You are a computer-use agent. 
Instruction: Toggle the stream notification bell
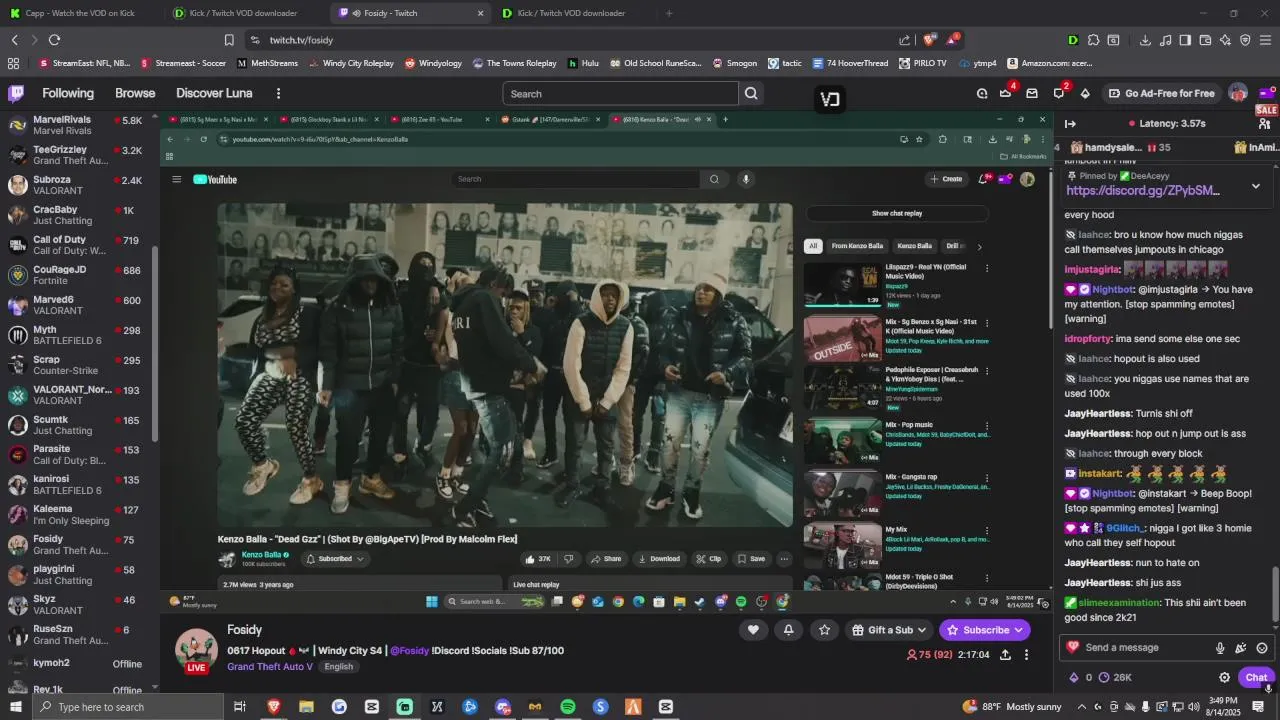click(x=788, y=629)
